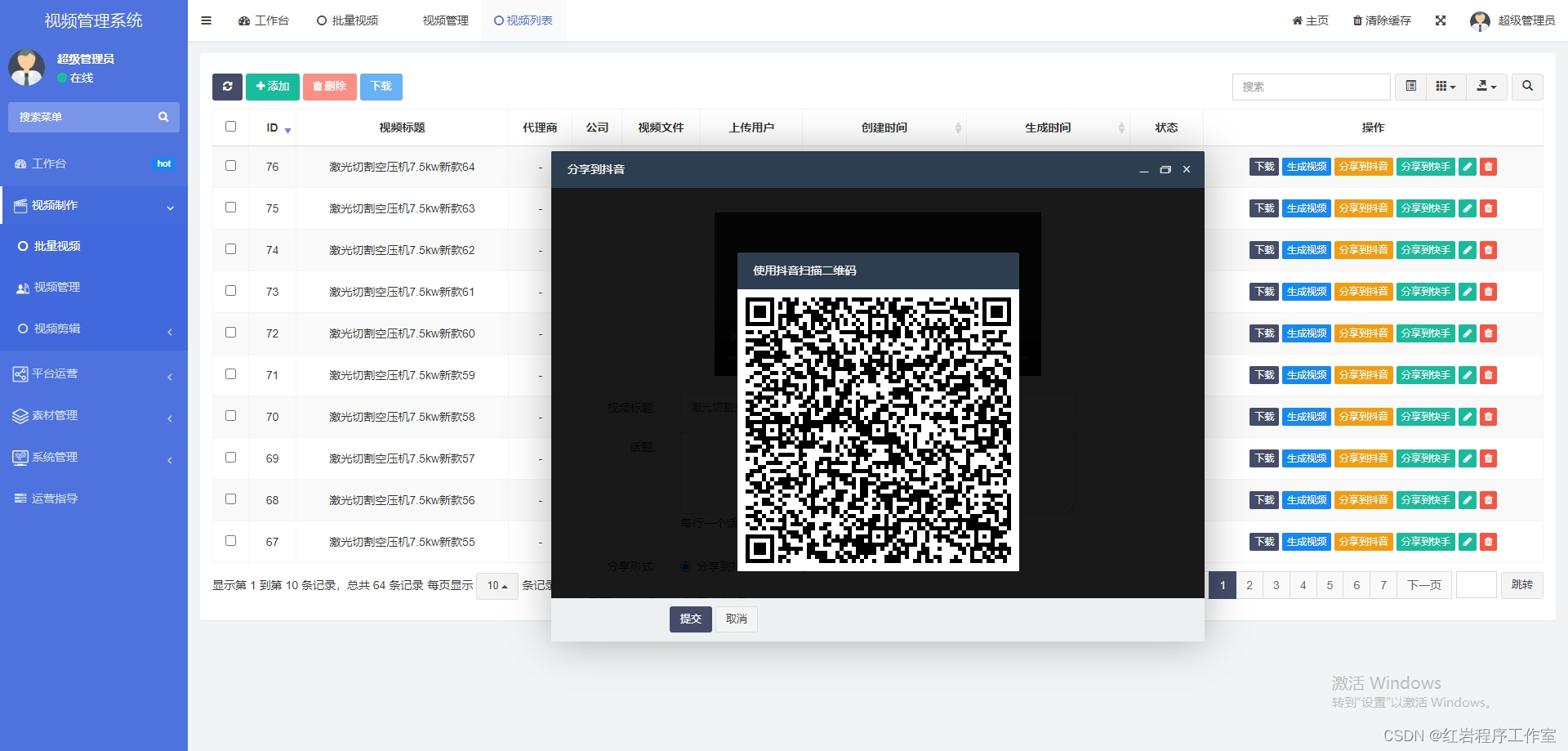Check the checkbox for row ID 70
Image resolution: width=1568 pixels, height=751 pixels.
[x=230, y=416]
